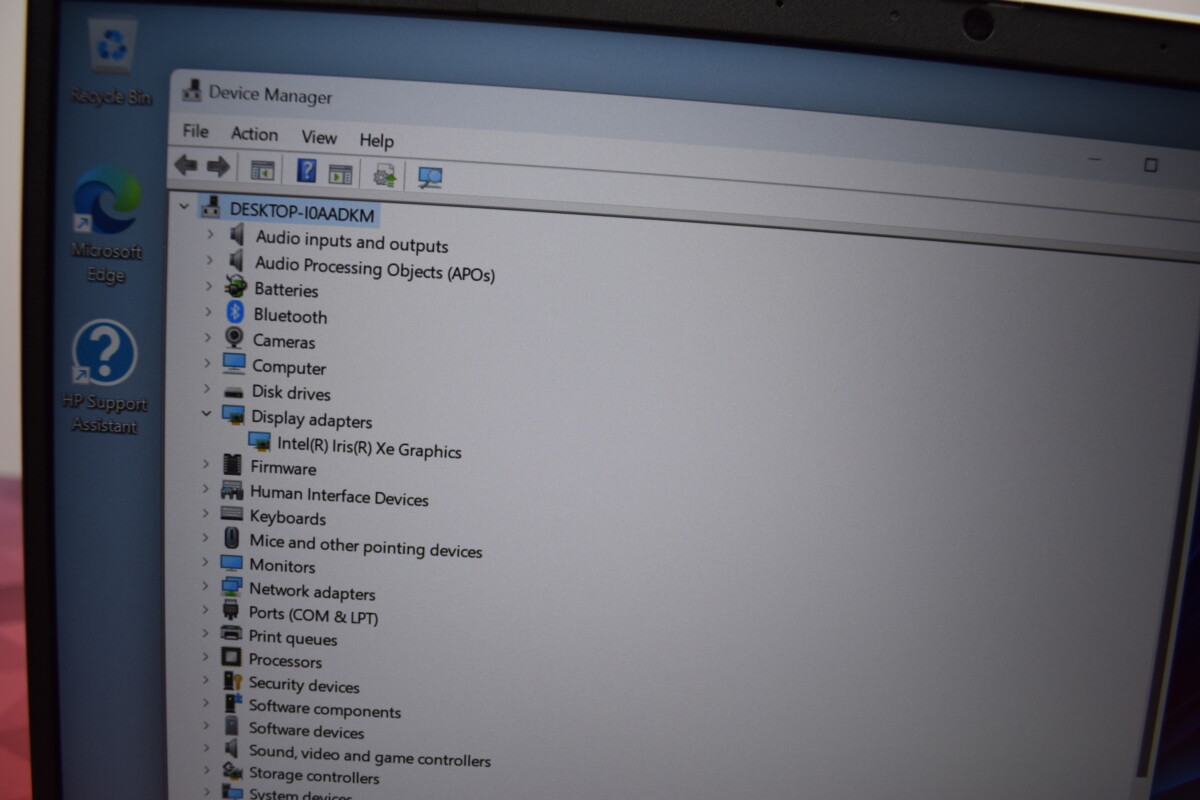Select the Audio inputs and outputs label
The width and height of the screenshot is (1200, 800).
tap(352, 241)
